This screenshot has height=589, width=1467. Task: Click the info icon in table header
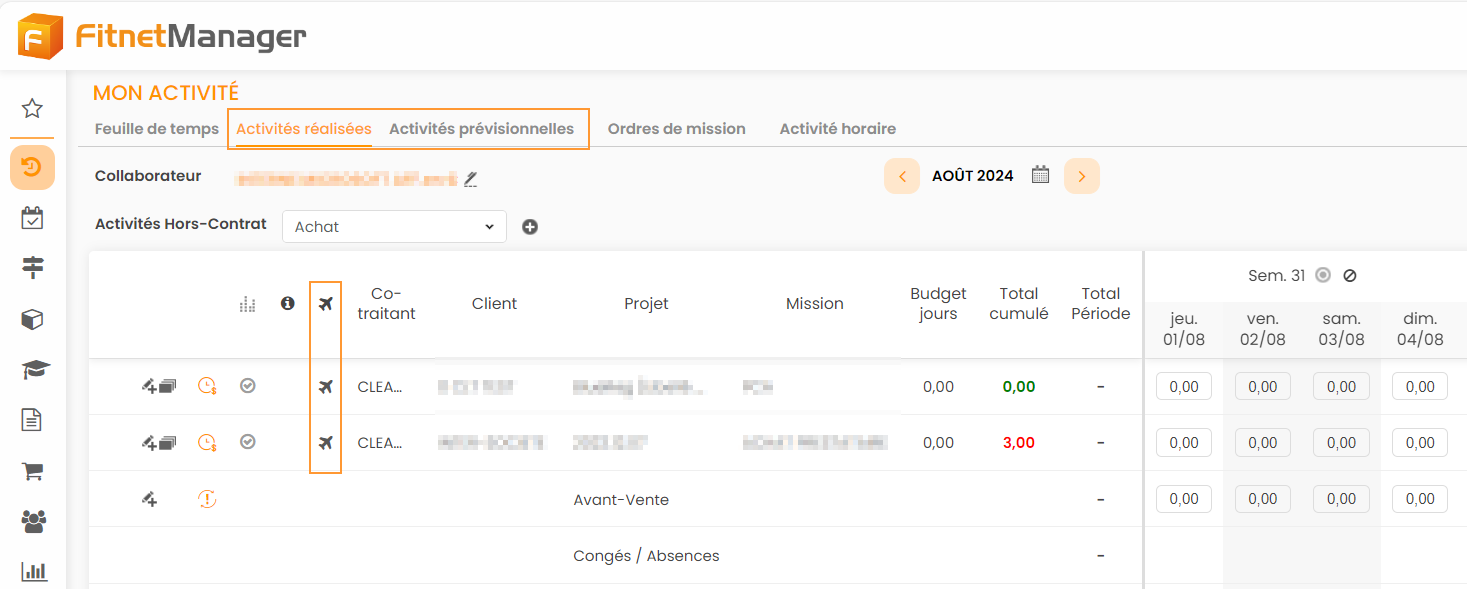tap(288, 303)
